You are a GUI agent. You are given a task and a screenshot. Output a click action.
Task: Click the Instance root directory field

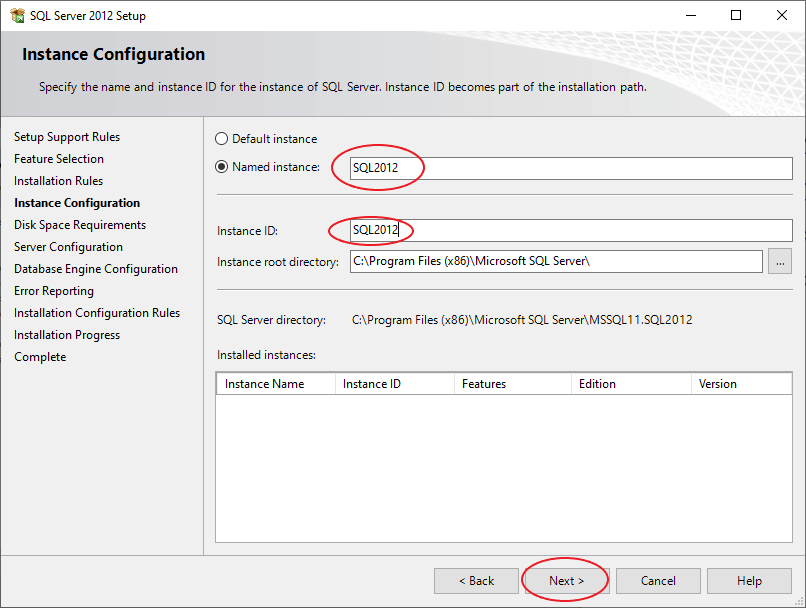[x=556, y=262]
